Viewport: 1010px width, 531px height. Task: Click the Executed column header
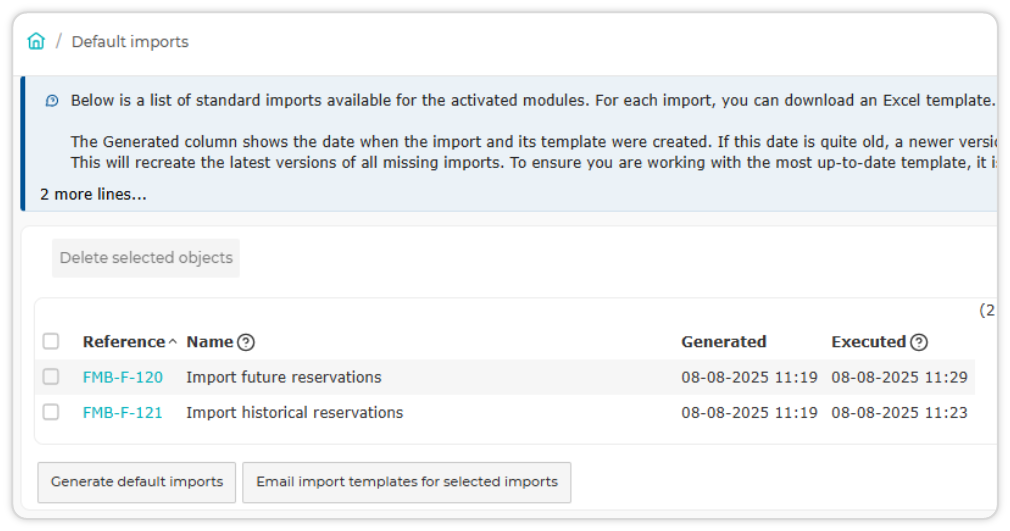point(868,342)
